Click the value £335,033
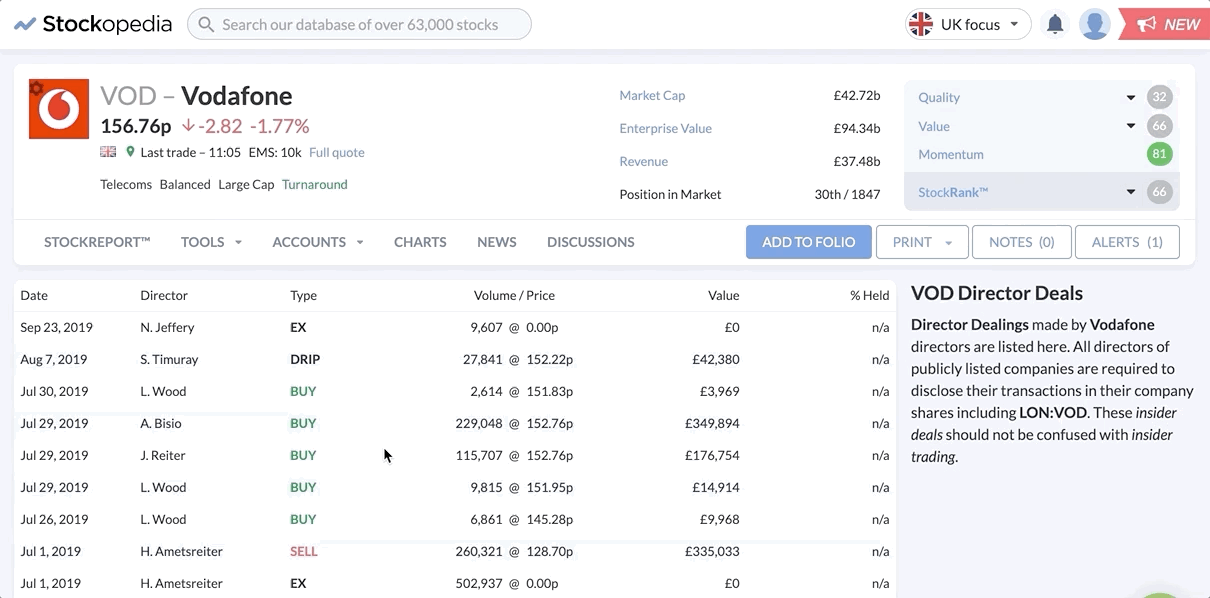Image resolution: width=1210 pixels, height=598 pixels. [712, 551]
